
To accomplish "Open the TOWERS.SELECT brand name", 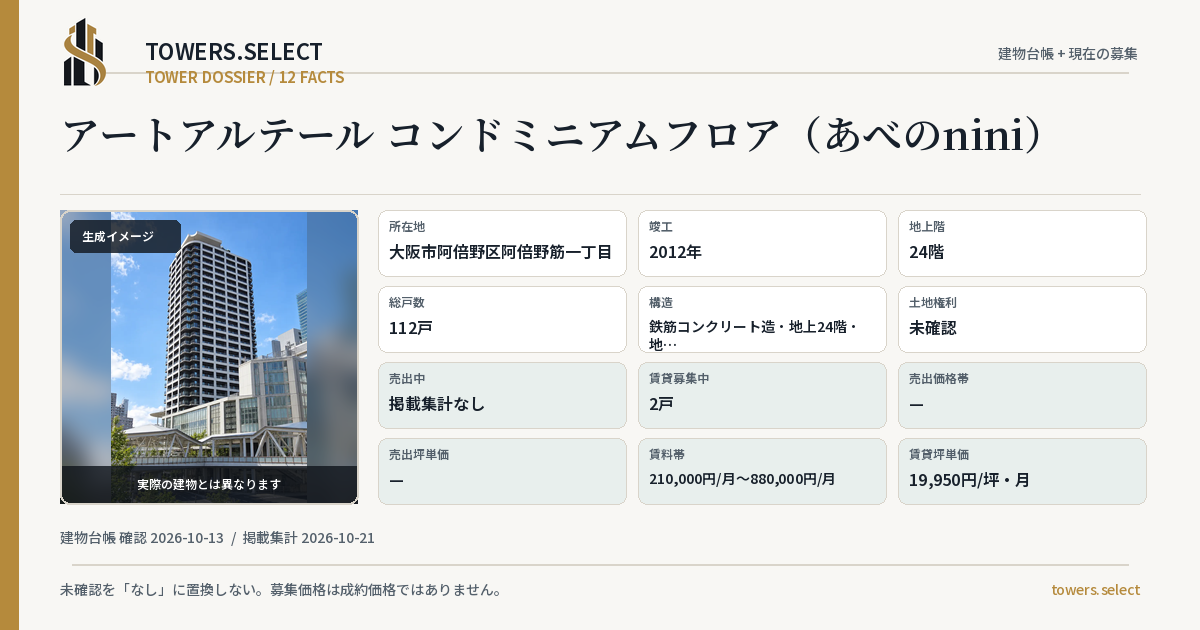I will click(x=234, y=52).
